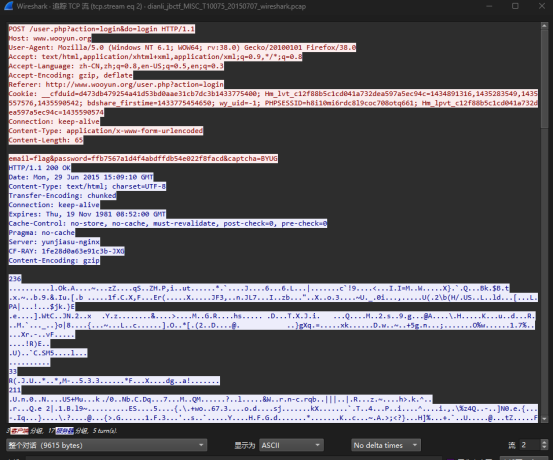The height and width of the screenshot is (461, 553).
Task: Click the Host: www.wooyun.org line
Action: coord(50,38)
